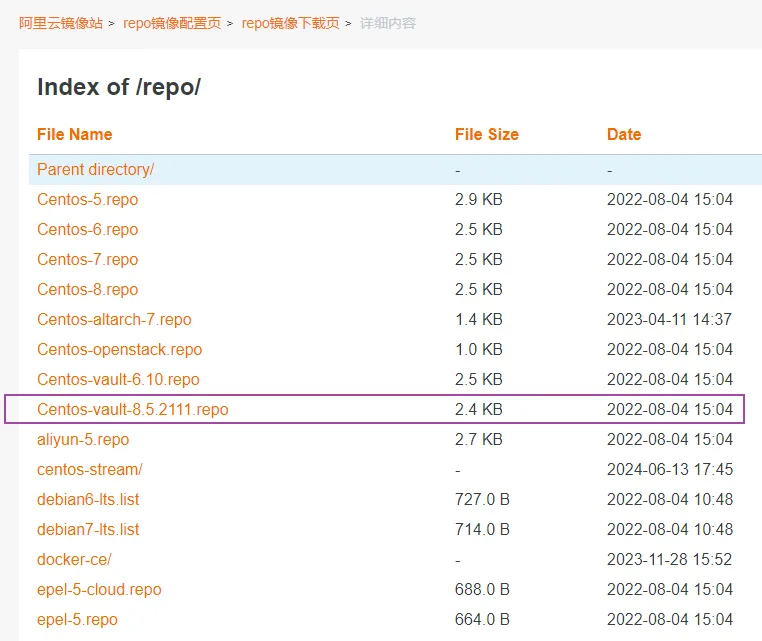762x641 pixels.
Task: Download Centos-5.repo file
Action: (87, 199)
